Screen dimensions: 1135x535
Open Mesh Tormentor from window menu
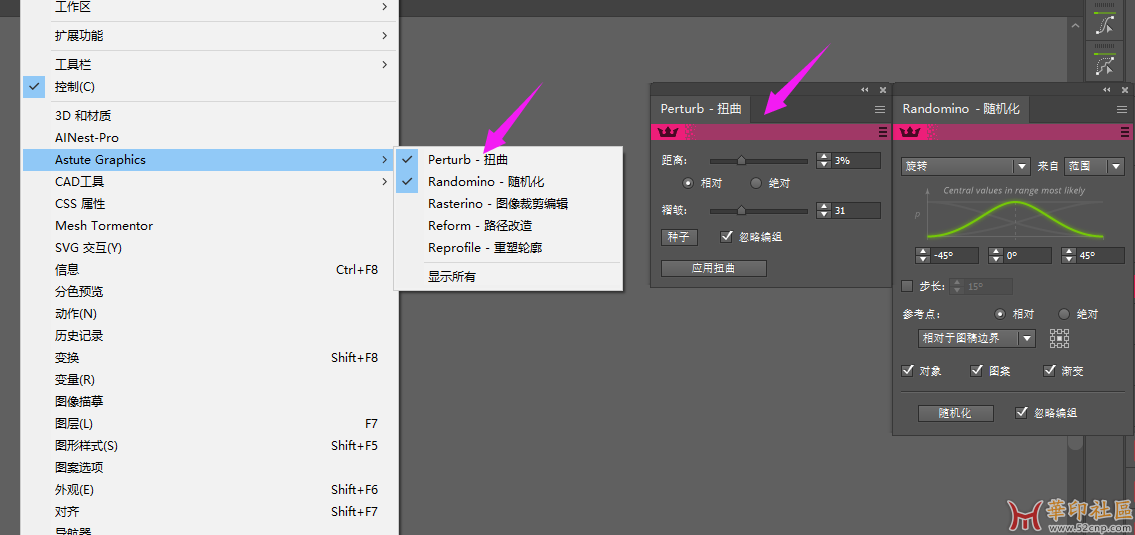[211, 226]
